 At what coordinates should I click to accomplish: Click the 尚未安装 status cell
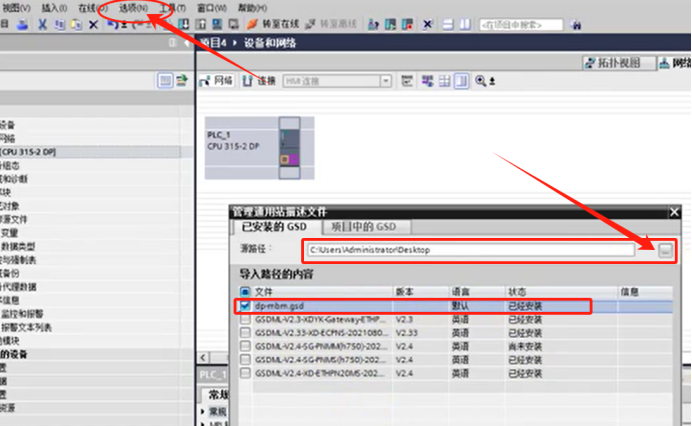pos(525,347)
